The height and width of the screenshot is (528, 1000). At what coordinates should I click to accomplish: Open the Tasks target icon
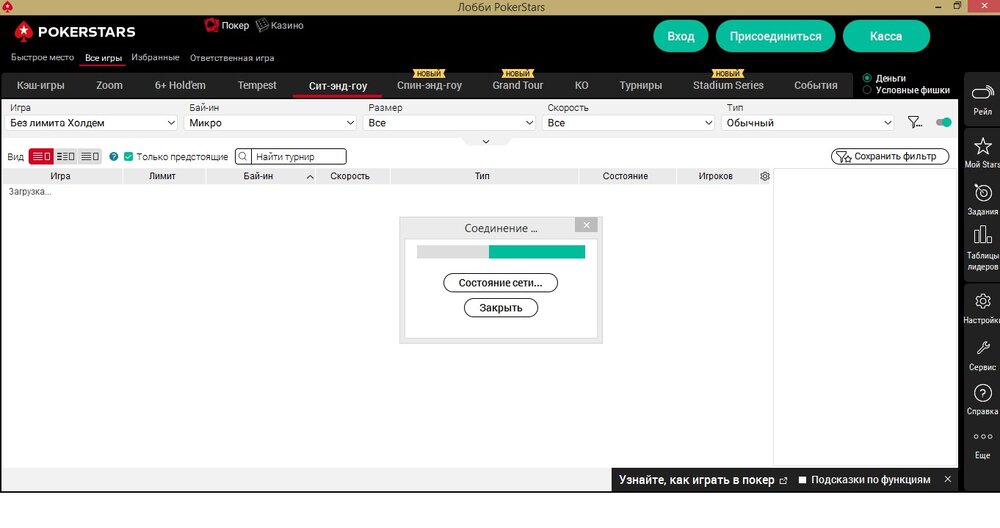982,193
